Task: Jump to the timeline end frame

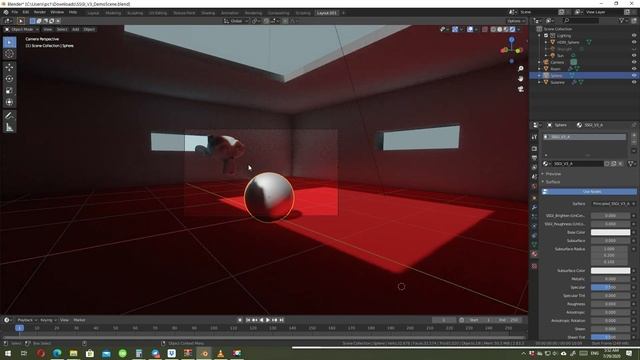Action: click(281, 320)
